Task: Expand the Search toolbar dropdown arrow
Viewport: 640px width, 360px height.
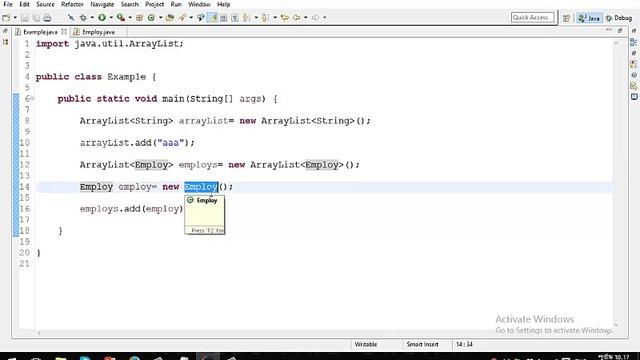Action: (x=191, y=18)
